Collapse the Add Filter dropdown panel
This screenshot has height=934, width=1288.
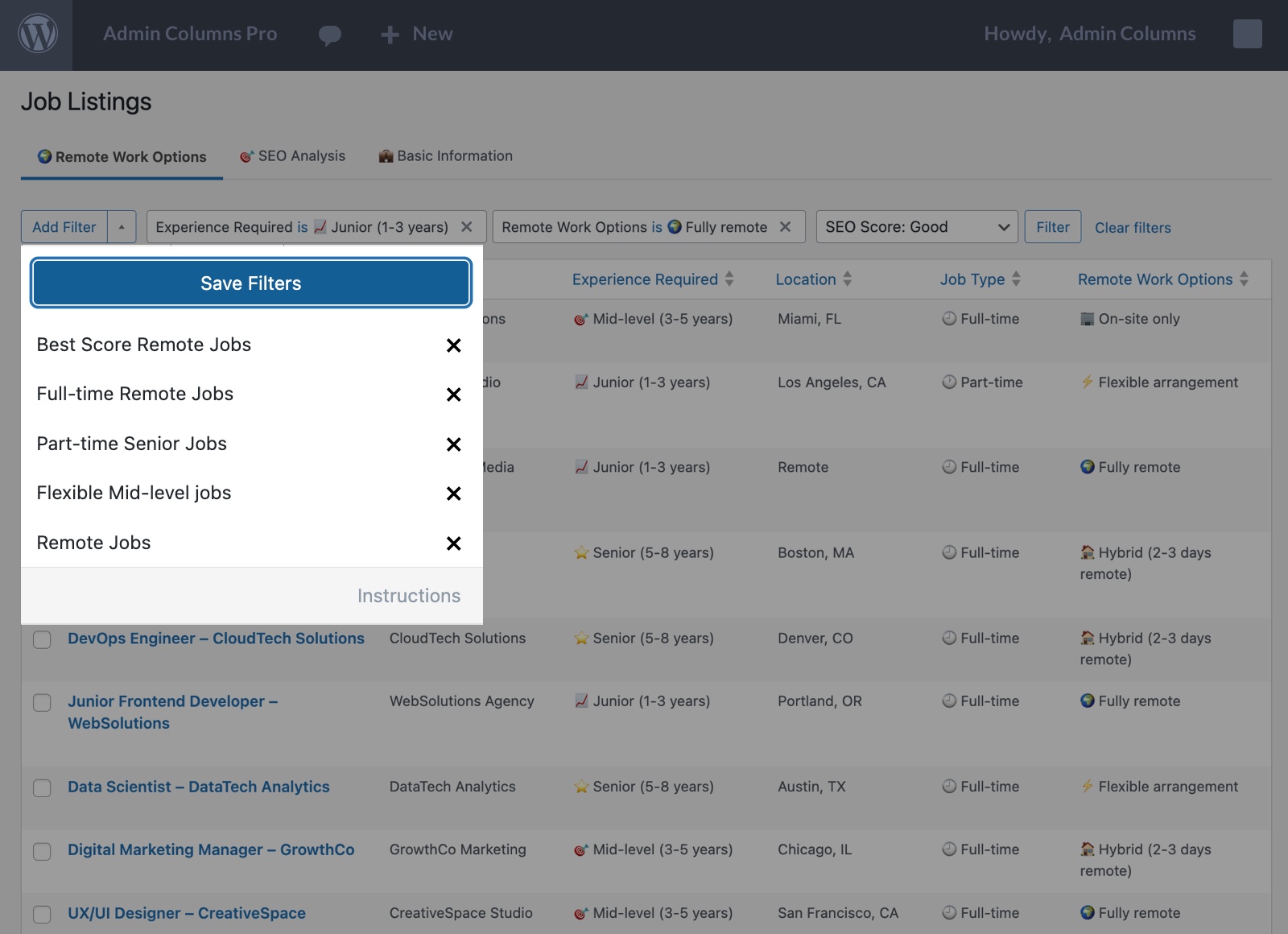121,226
